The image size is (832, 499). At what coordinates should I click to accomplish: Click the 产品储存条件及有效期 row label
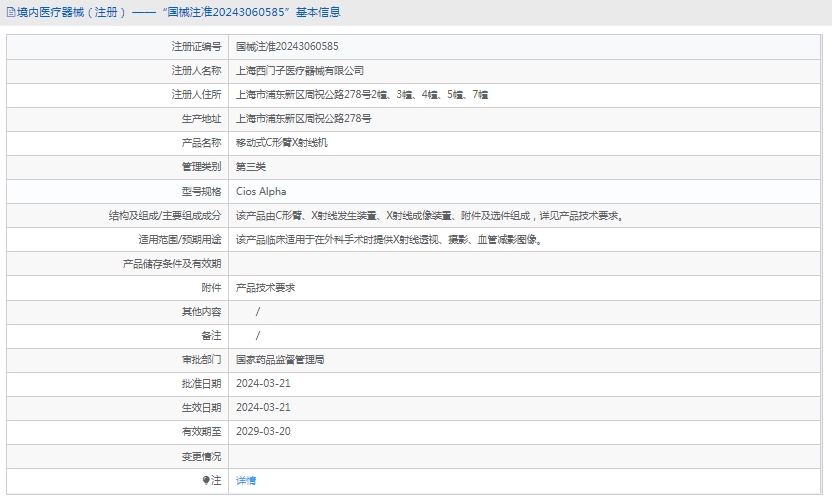(x=171, y=264)
